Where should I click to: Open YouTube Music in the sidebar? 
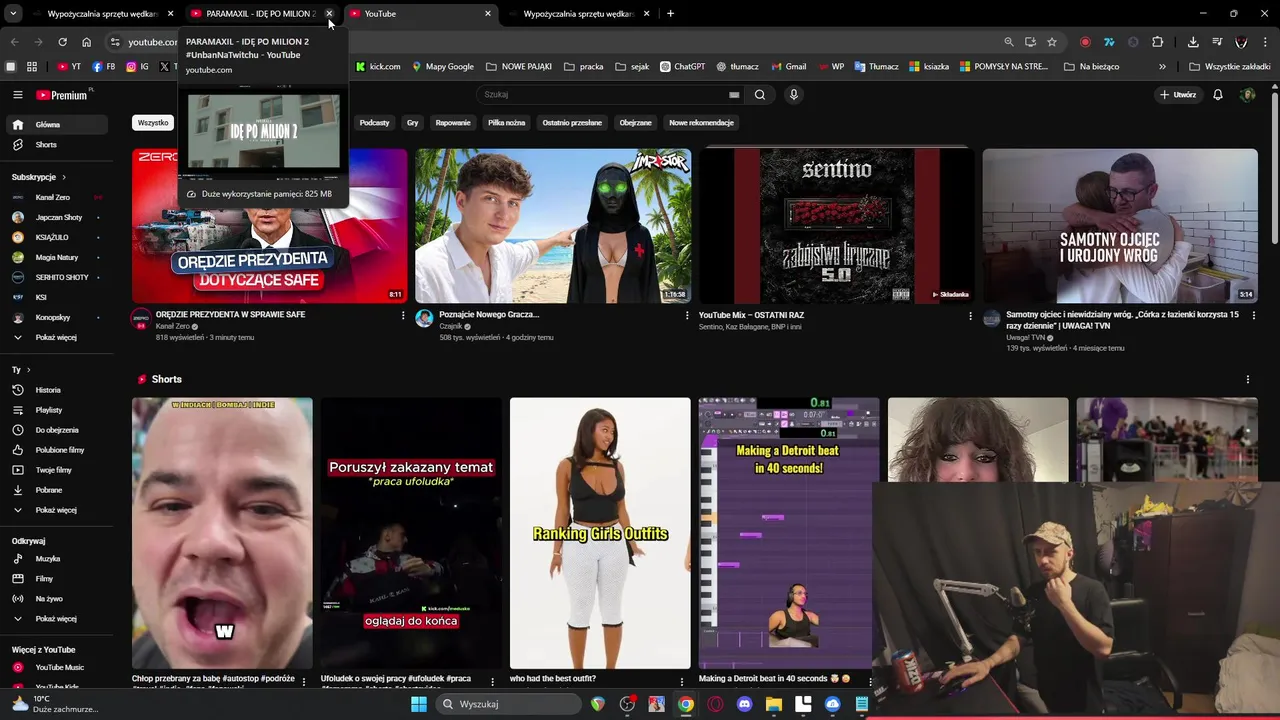pyautogui.click(x=55, y=668)
